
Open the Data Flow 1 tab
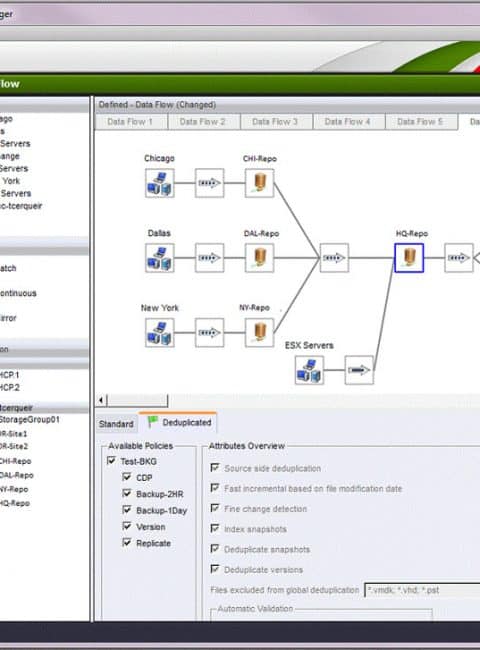click(x=131, y=122)
